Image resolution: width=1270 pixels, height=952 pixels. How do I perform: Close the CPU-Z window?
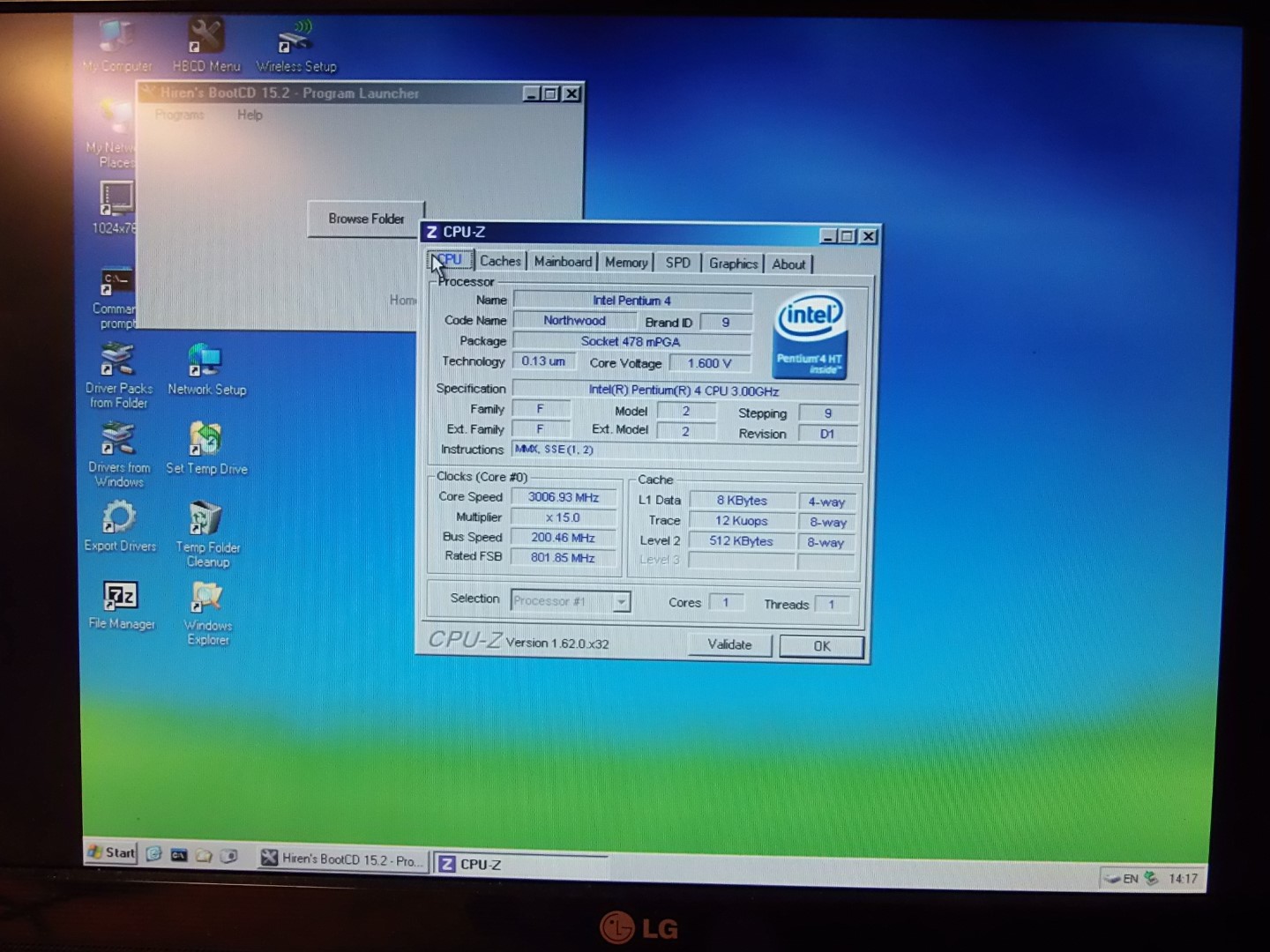click(869, 236)
